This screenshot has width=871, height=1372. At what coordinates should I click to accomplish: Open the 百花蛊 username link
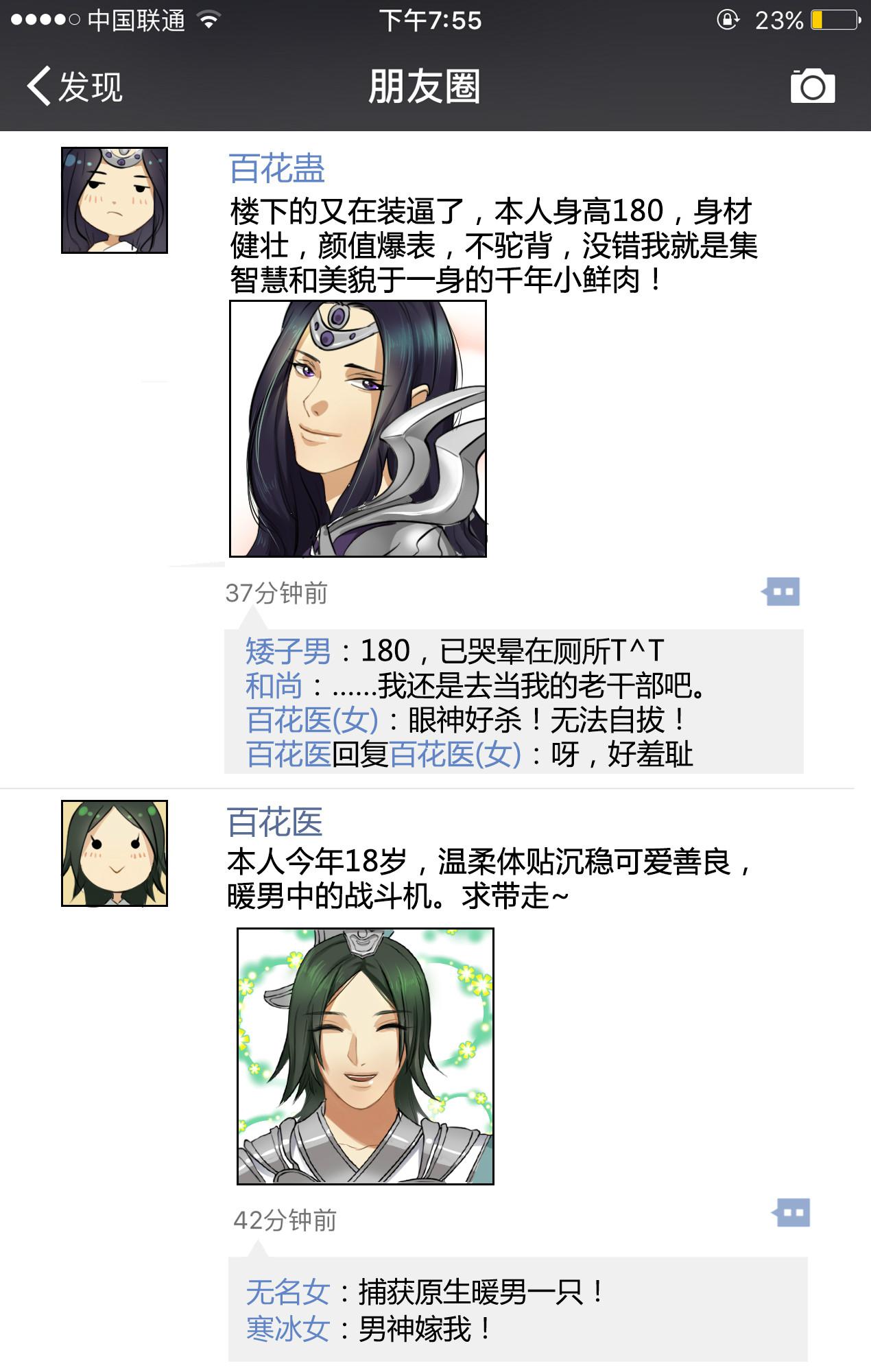point(276,168)
